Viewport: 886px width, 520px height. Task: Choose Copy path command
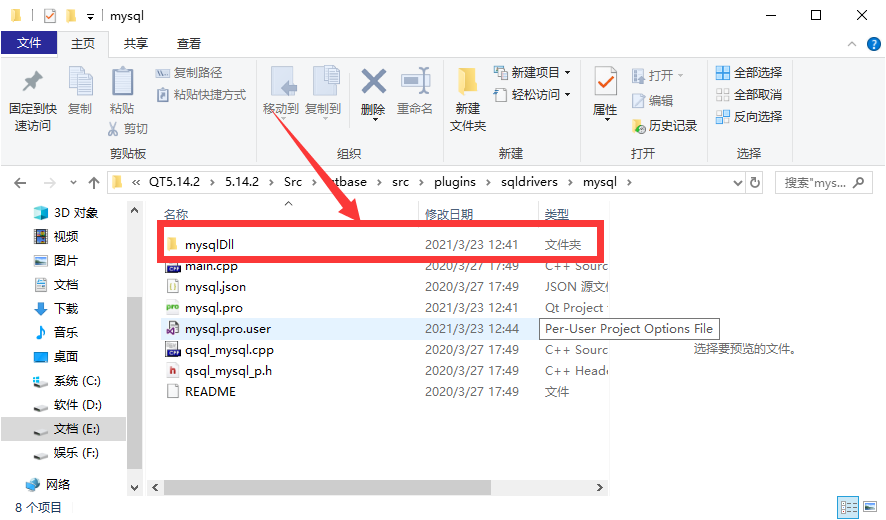coord(189,73)
